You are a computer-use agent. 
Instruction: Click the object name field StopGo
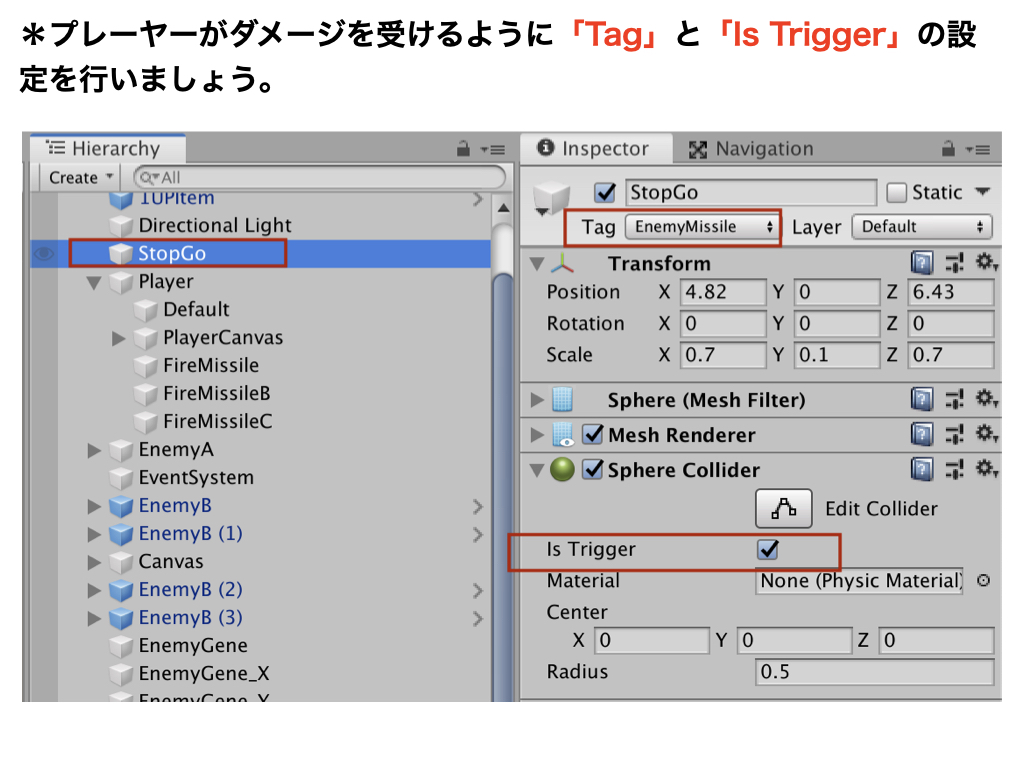(x=750, y=193)
